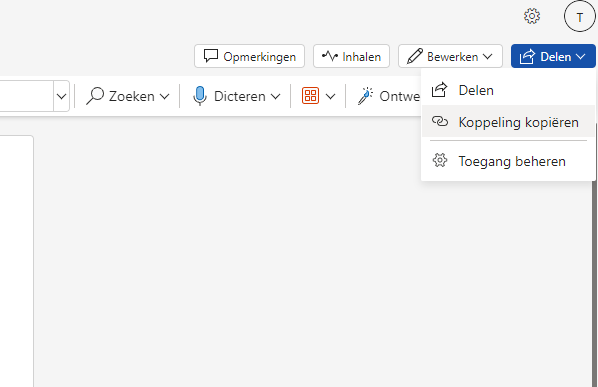
Task: Expand the Zoeken dropdown arrow
Action: 164,97
